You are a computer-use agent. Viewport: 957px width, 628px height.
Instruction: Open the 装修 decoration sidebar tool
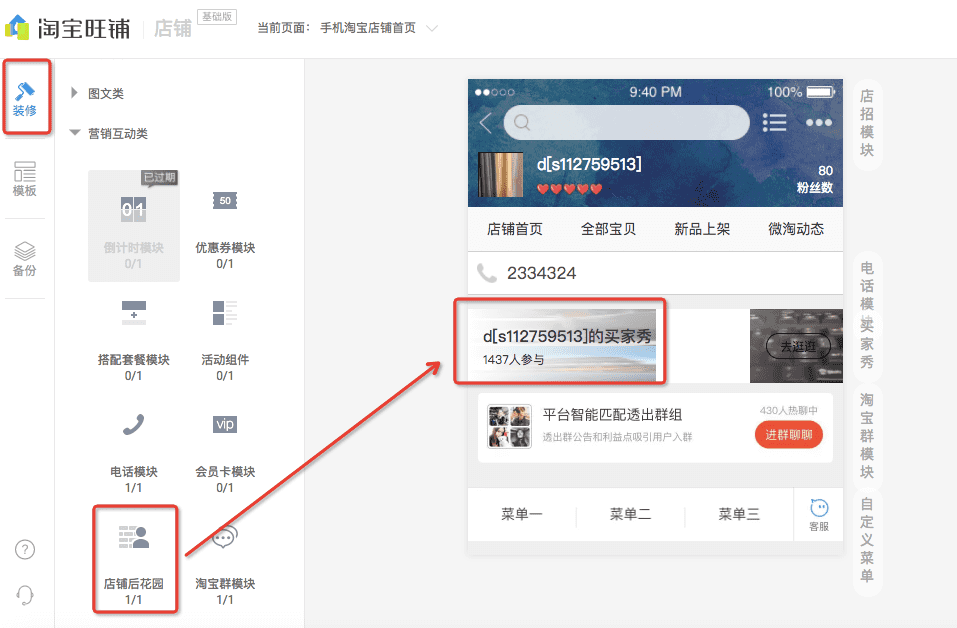25,98
